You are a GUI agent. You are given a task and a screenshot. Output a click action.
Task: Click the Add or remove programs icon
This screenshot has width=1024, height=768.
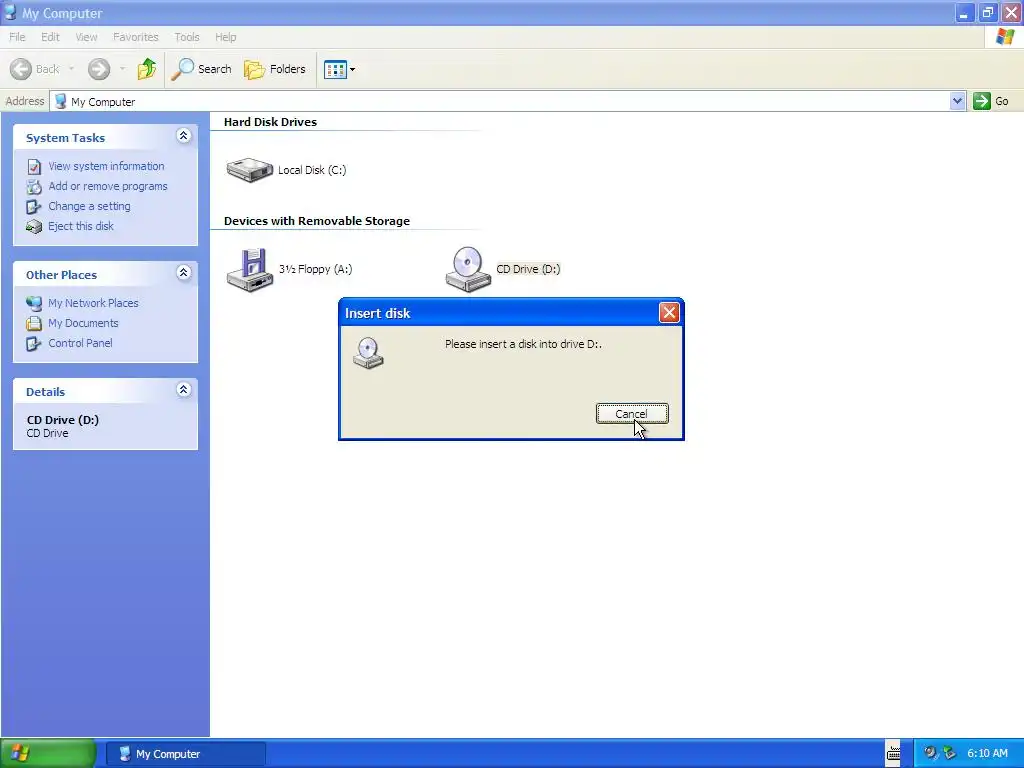click(34, 187)
